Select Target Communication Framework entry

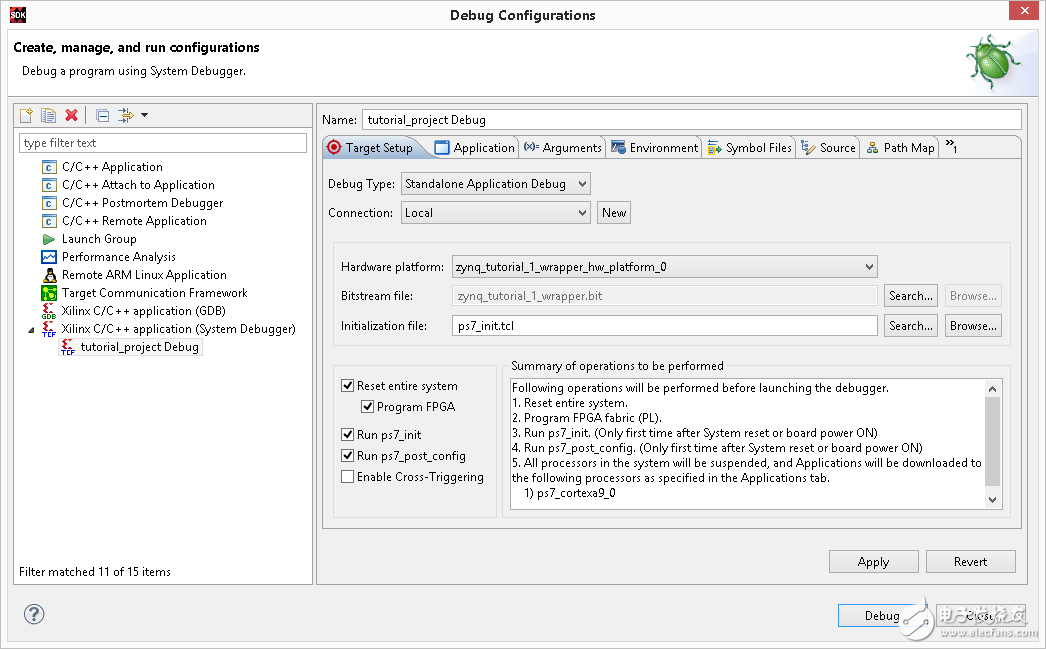(x=154, y=293)
